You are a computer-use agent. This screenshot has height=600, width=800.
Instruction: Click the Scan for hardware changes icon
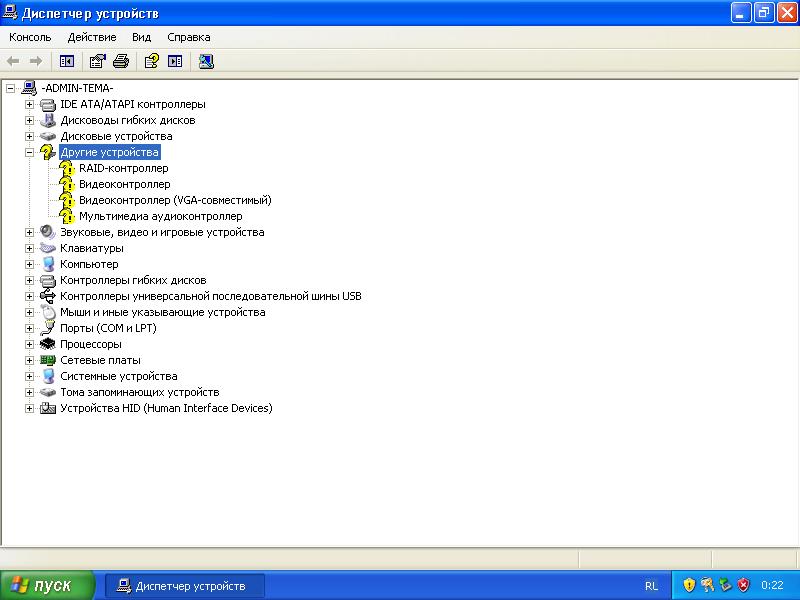[206, 61]
